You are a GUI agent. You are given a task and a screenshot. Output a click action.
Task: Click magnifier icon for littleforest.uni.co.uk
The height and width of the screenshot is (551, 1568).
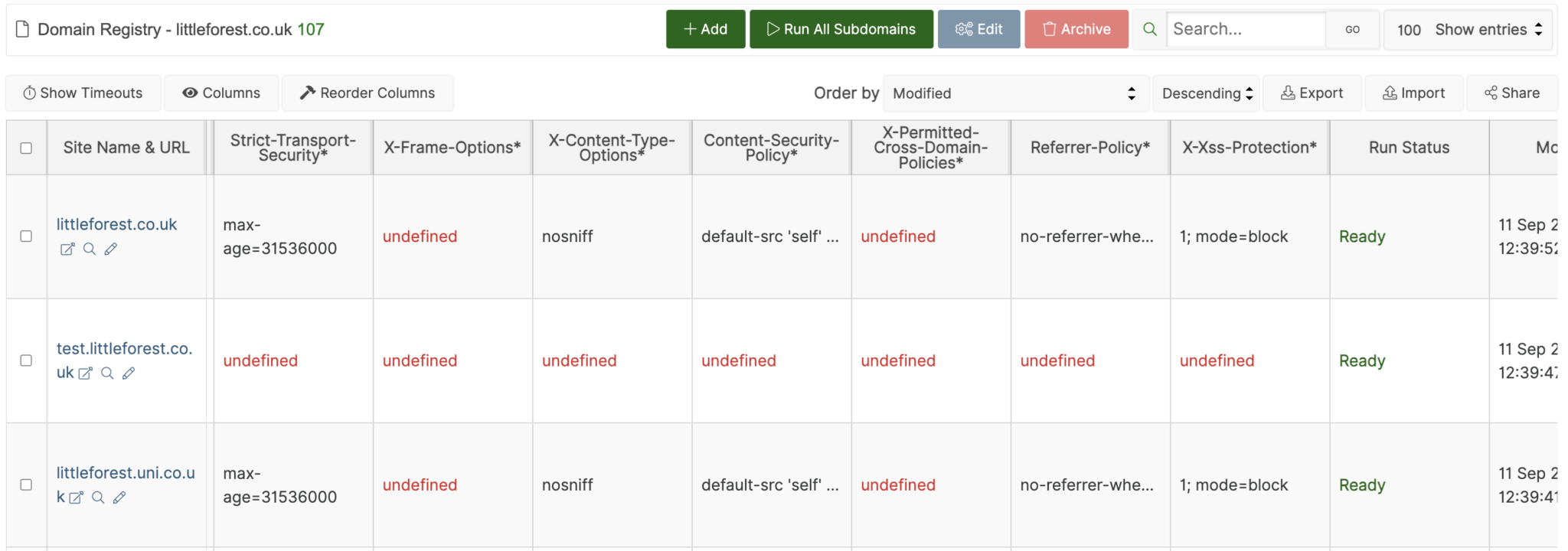[98, 497]
